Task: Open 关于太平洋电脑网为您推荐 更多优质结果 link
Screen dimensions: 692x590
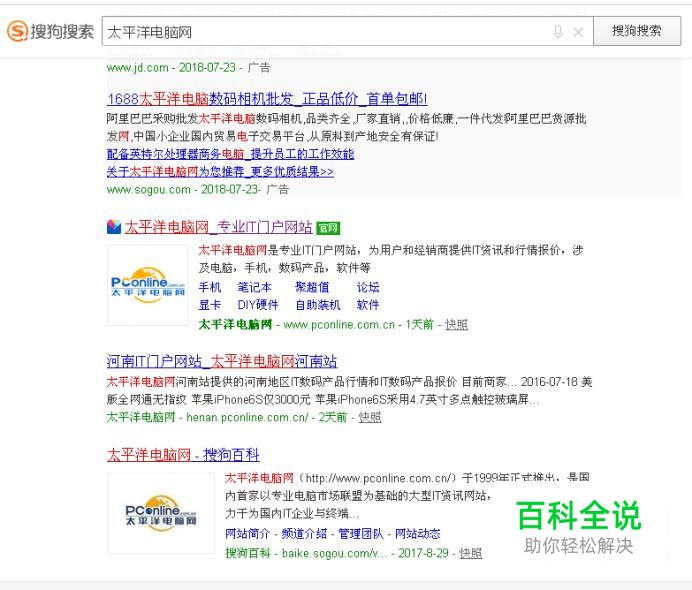Action: point(220,172)
